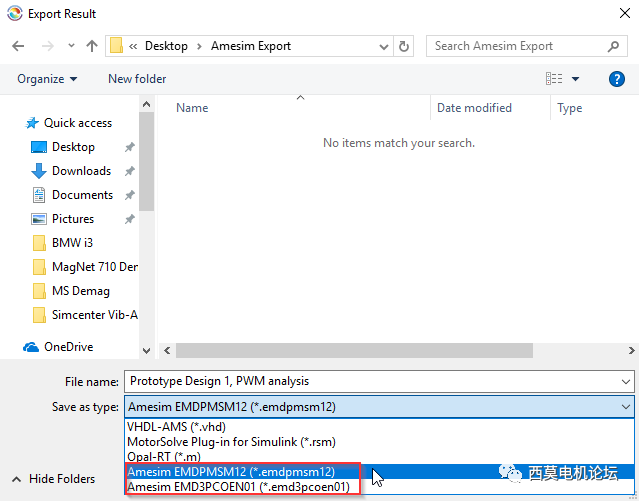This screenshot has height=501, width=639.
Task: Click Hide Folders button
Action: coord(53,479)
